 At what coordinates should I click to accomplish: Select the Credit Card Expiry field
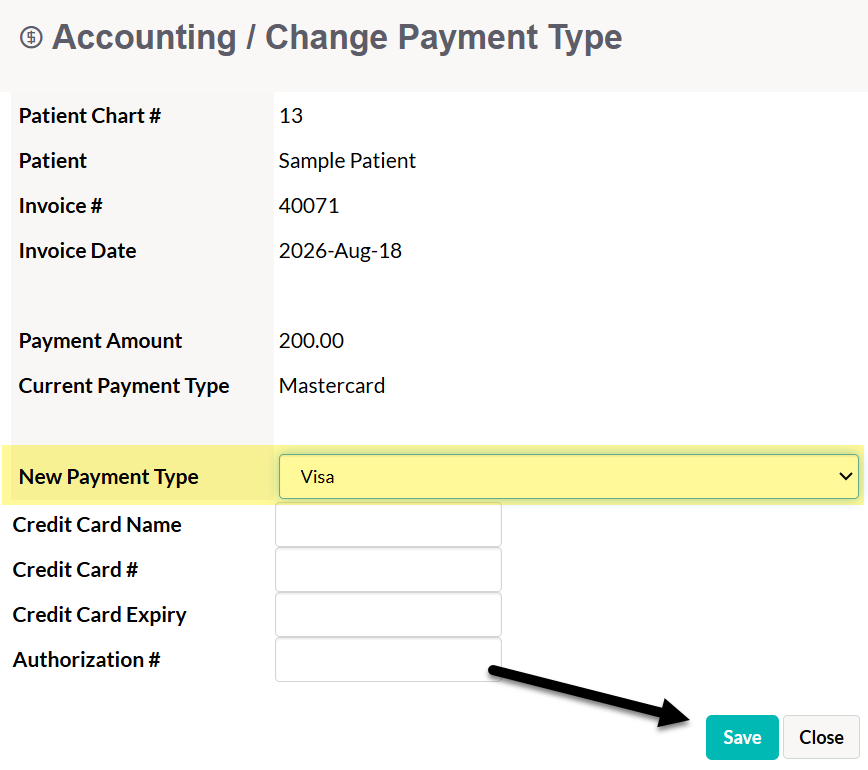coord(388,614)
